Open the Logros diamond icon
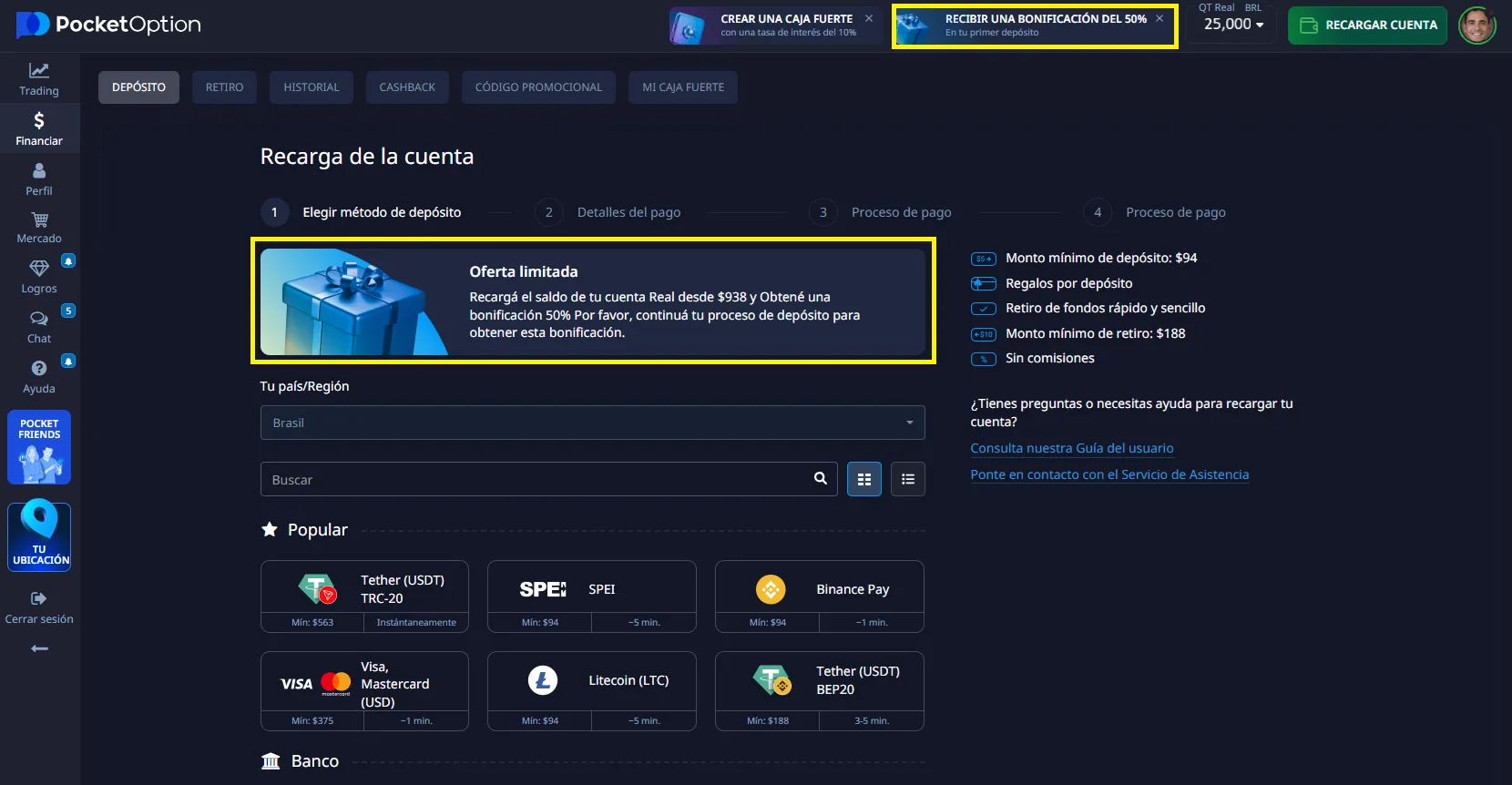The height and width of the screenshot is (785, 1512). [x=39, y=277]
